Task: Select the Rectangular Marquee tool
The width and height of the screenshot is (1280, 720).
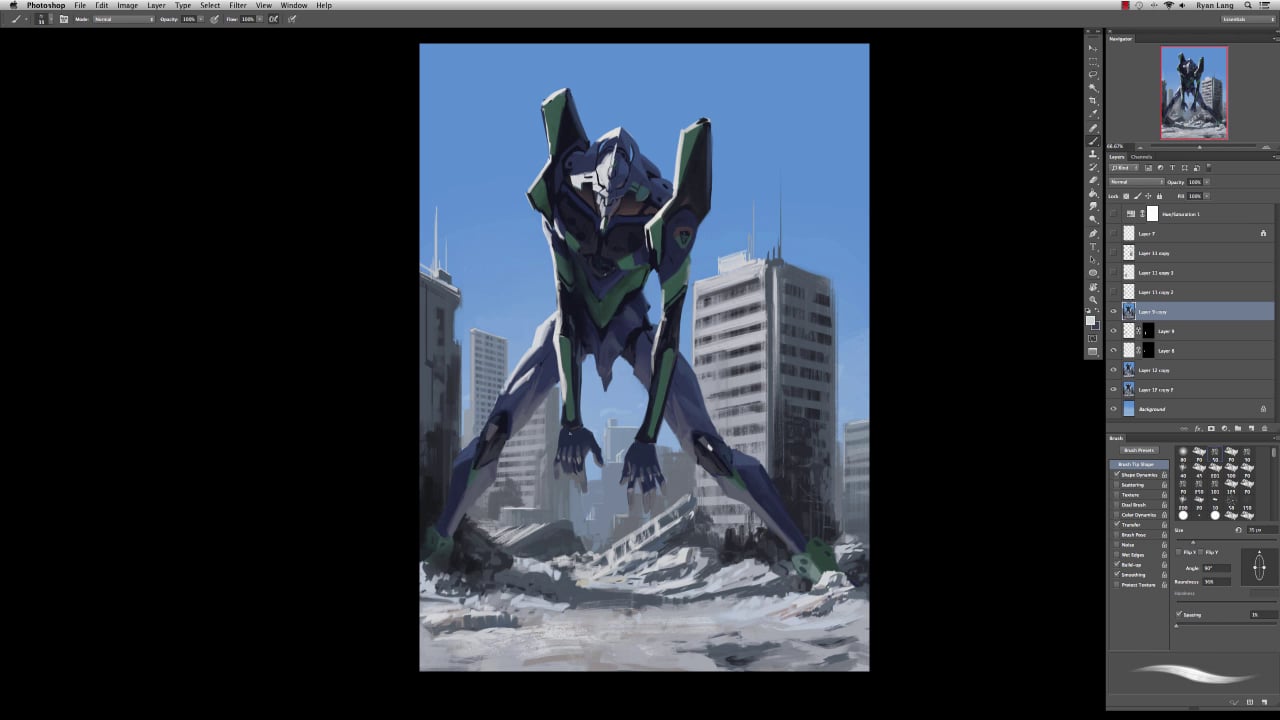Action: coord(1093,60)
